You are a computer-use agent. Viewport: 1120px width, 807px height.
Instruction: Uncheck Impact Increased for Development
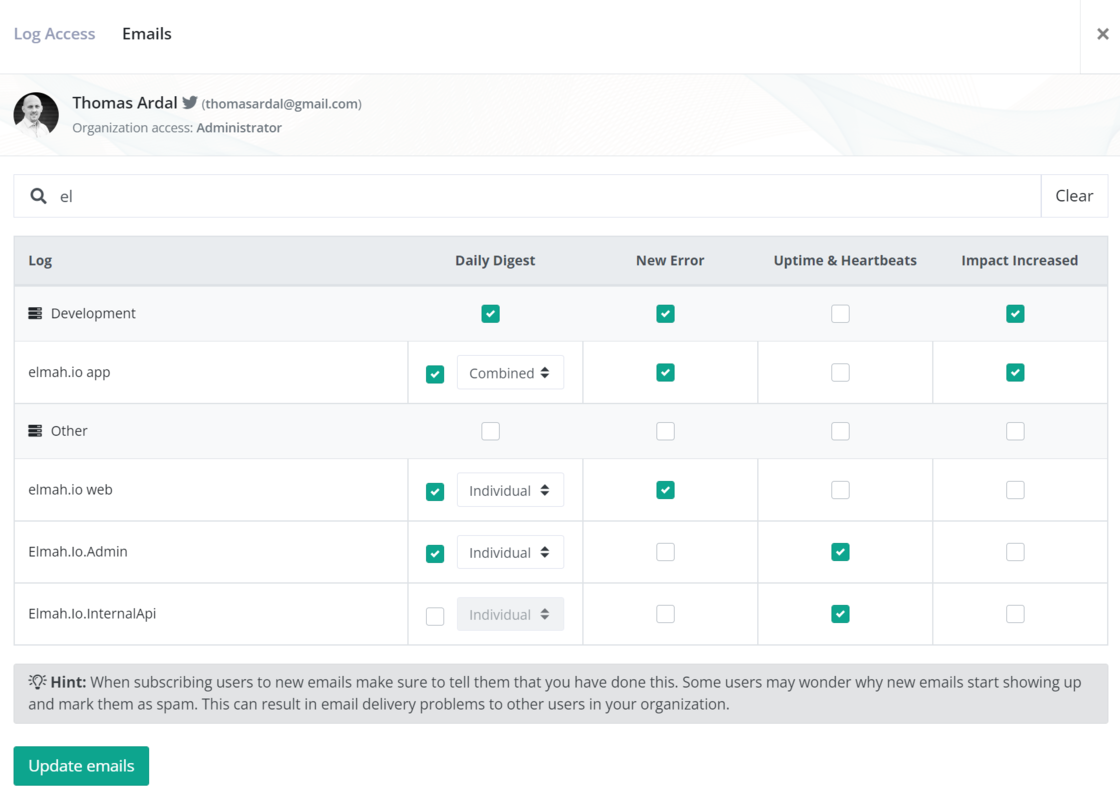click(1015, 314)
